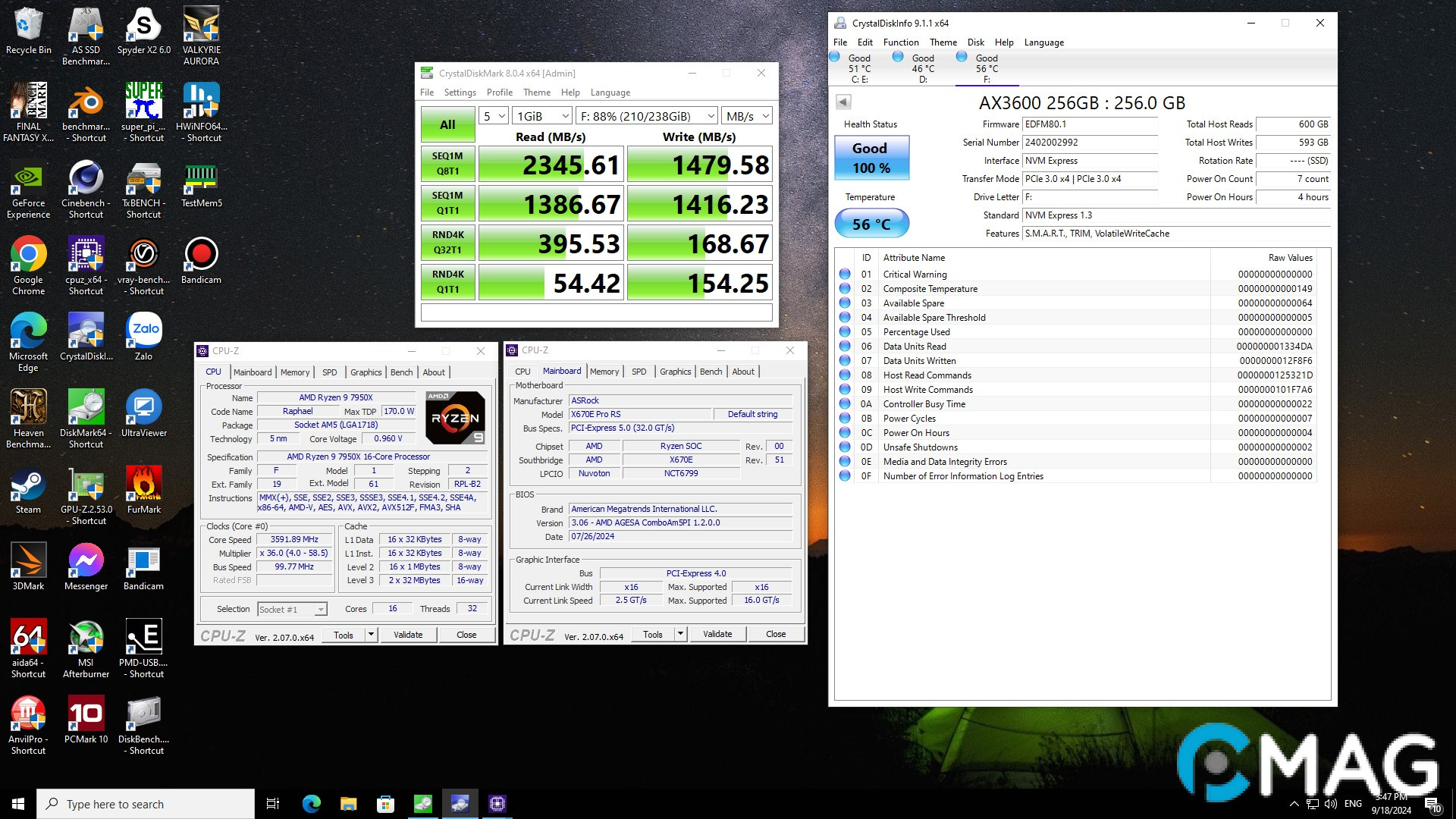The height and width of the screenshot is (819, 1456).
Task: Open the test count dropdown showing 5
Action: point(494,116)
